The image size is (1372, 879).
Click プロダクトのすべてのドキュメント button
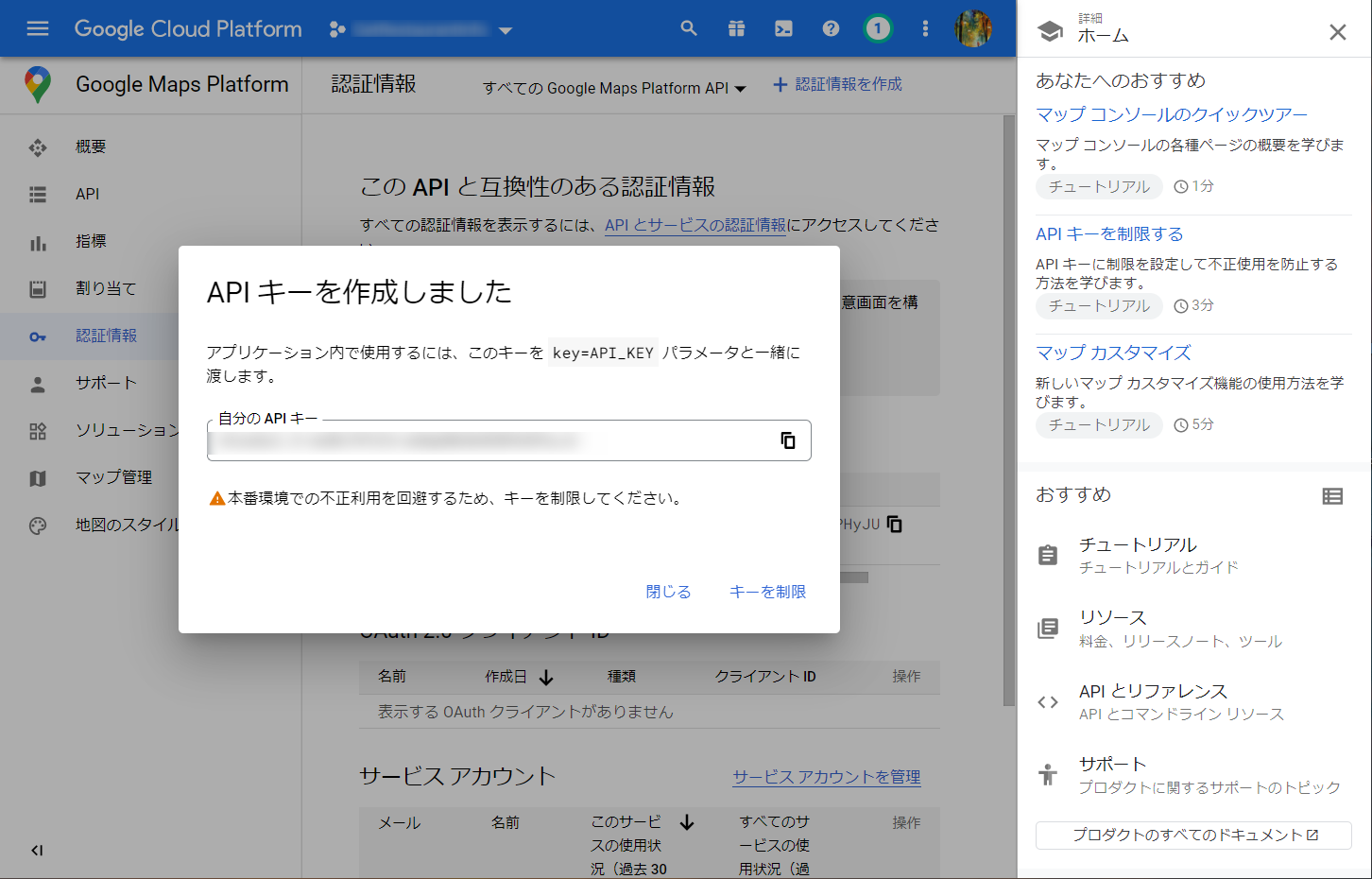click(x=1194, y=836)
